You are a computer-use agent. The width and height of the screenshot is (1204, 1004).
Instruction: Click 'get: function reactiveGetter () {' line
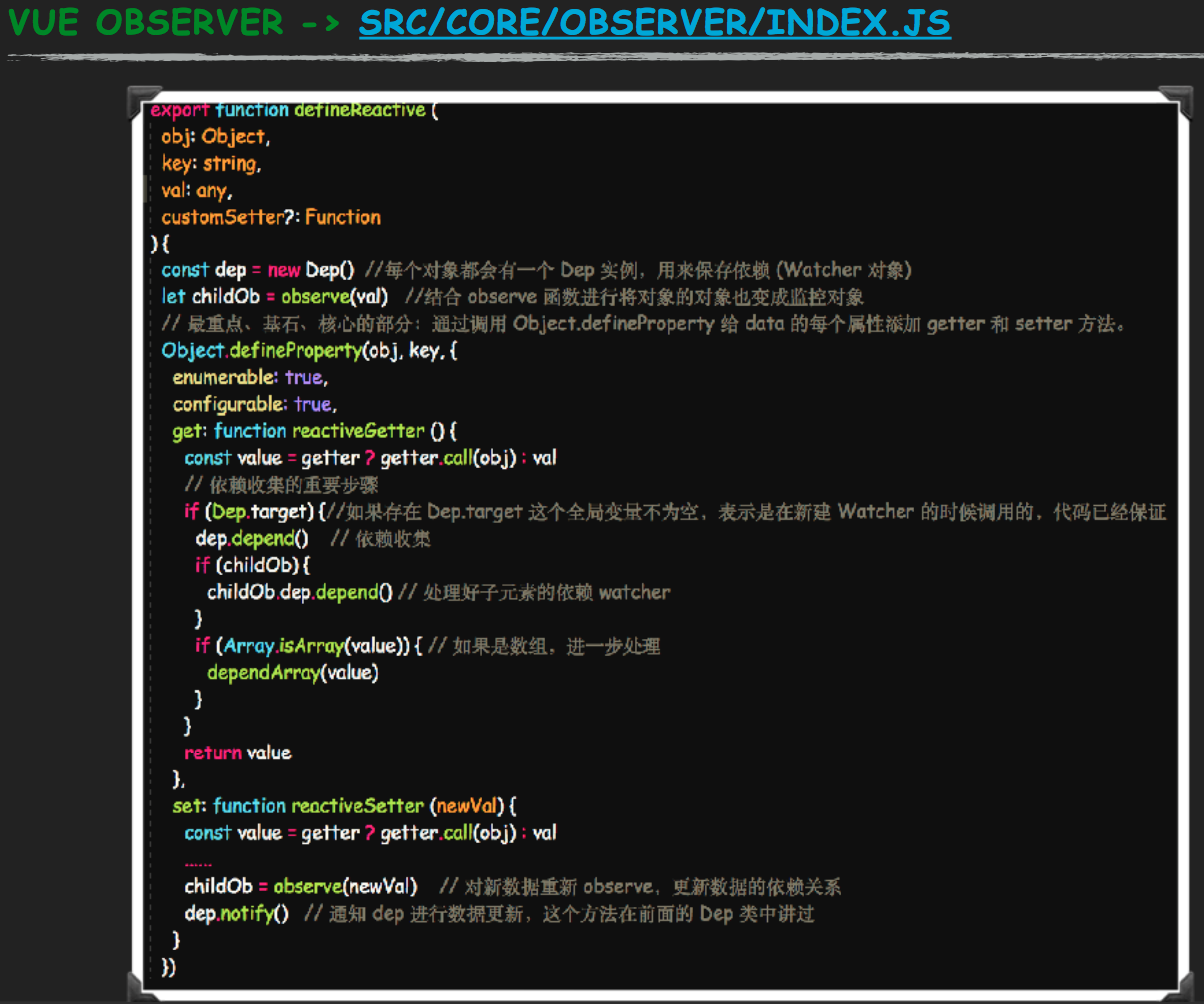click(x=314, y=431)
